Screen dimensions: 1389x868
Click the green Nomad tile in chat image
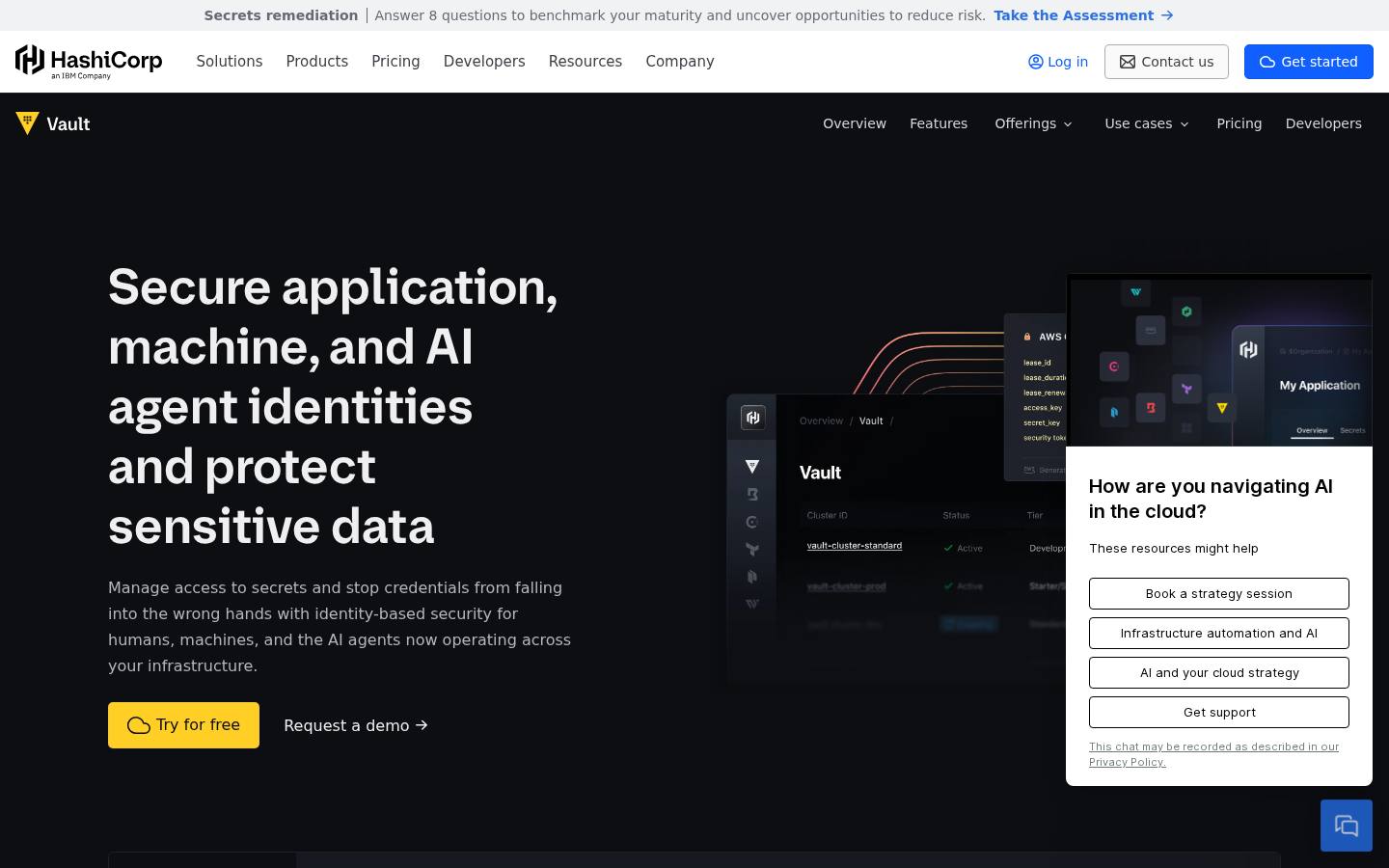tap(1187, 312)
